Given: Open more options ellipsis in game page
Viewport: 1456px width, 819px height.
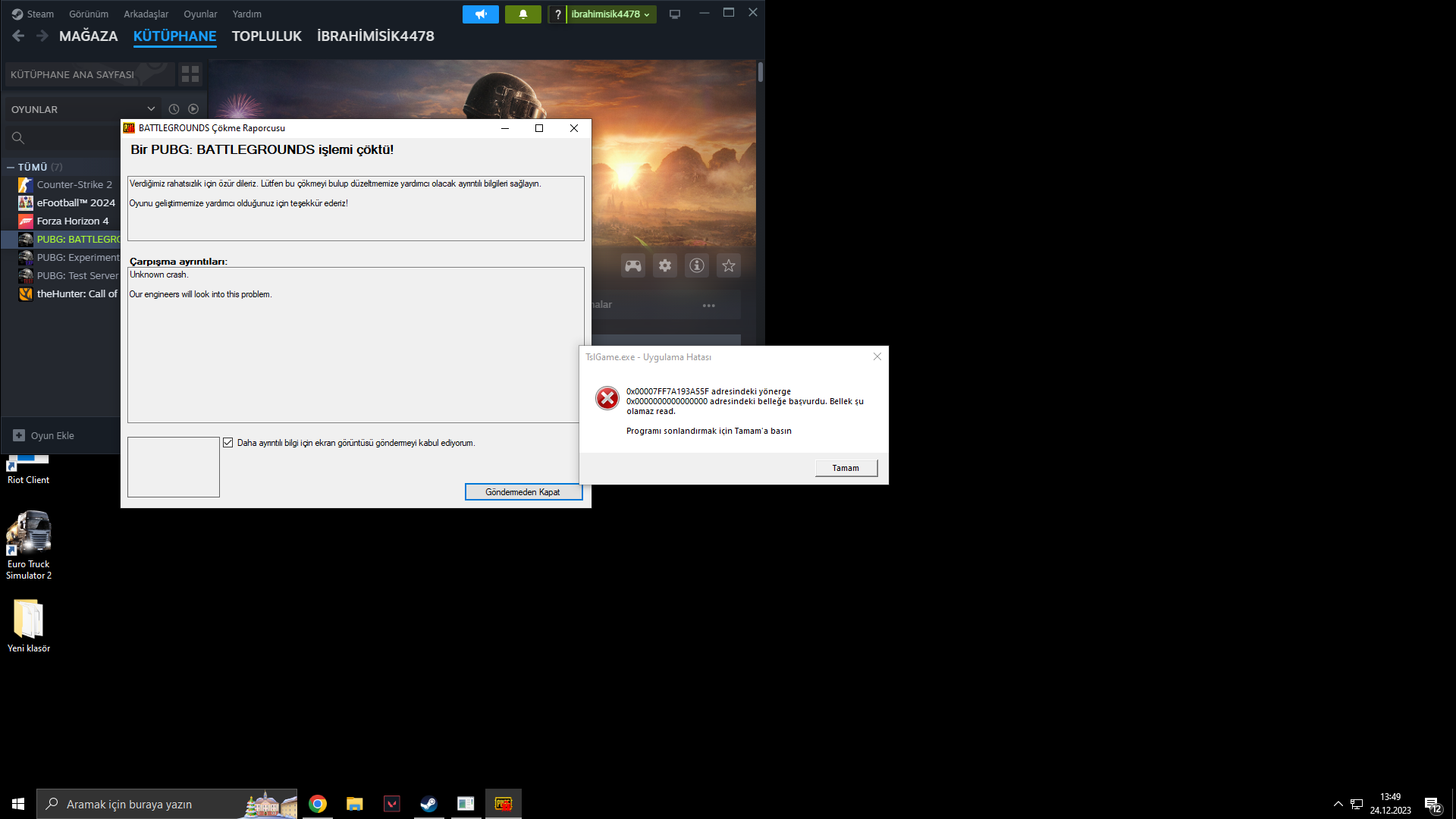Looking at the screenshot, I should pyautogui.click(x=709, y=306).
